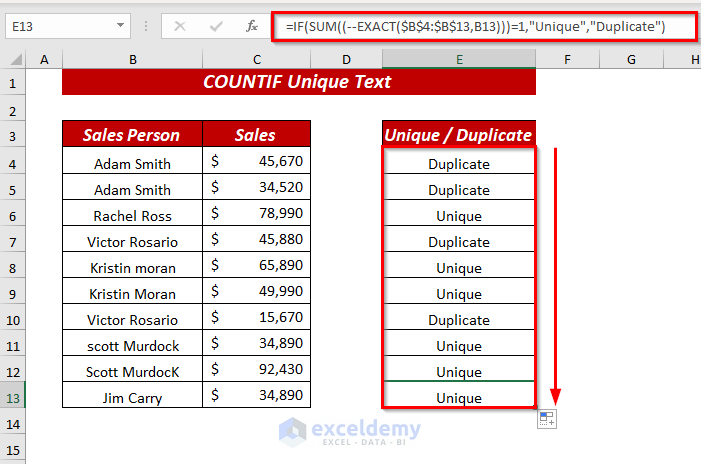Select the Kristin Moran cell in row 9

pyautogui.click(x=132, y=291)
